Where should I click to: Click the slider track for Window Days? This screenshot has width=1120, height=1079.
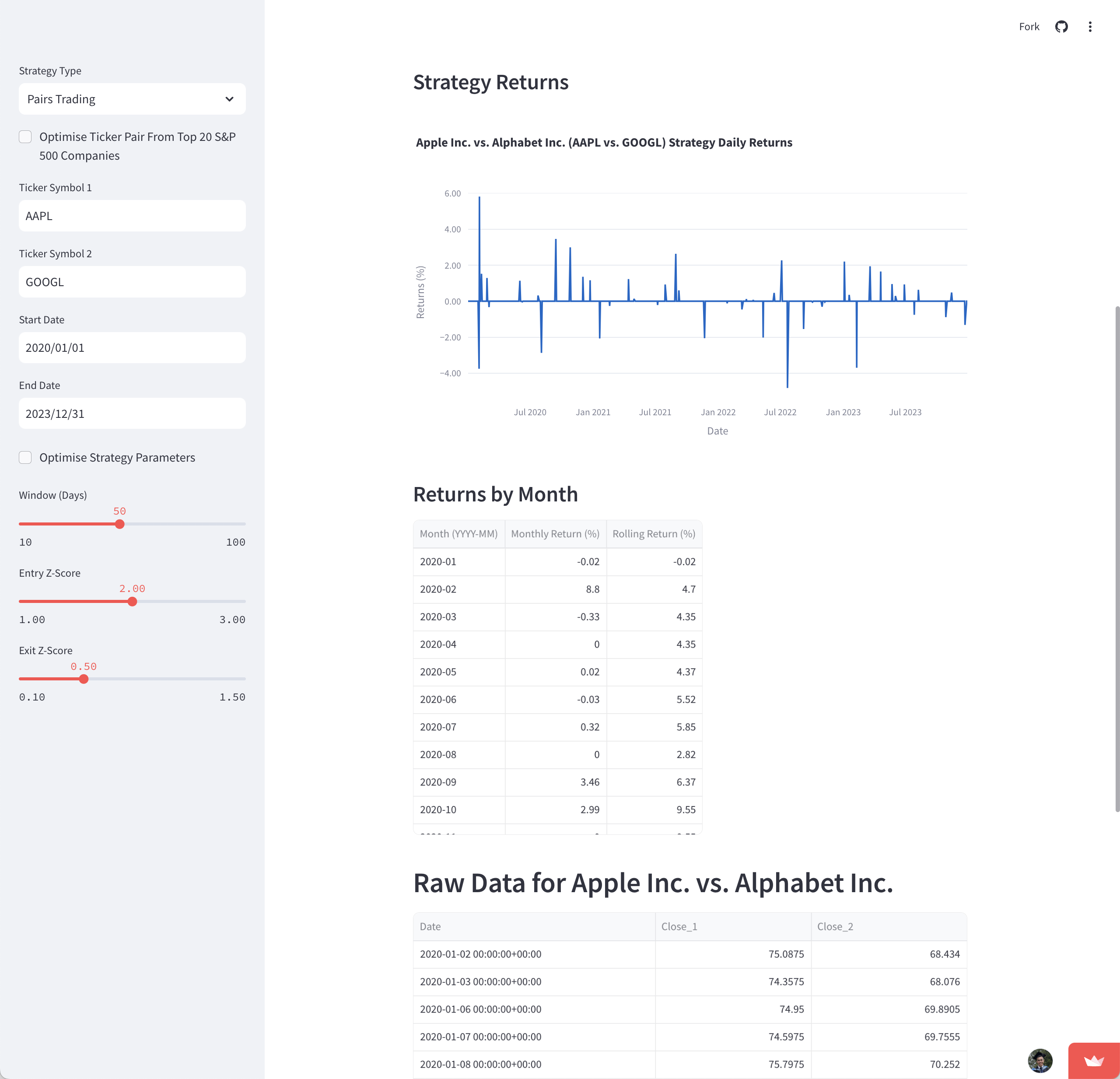(x=132, y=524)
